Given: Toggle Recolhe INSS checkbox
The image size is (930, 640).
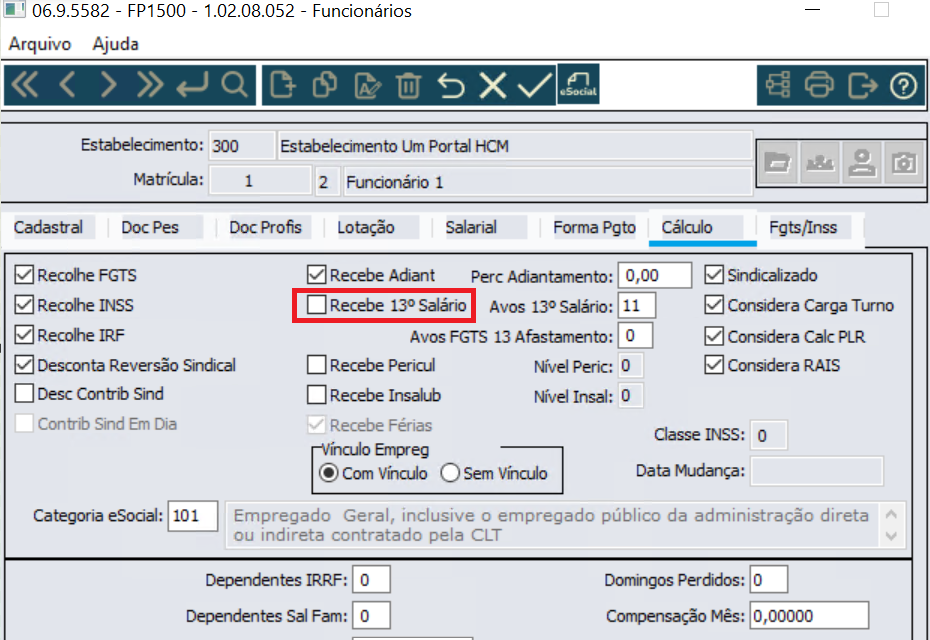Looking at the screenshot, I should [x=24, y=305].
